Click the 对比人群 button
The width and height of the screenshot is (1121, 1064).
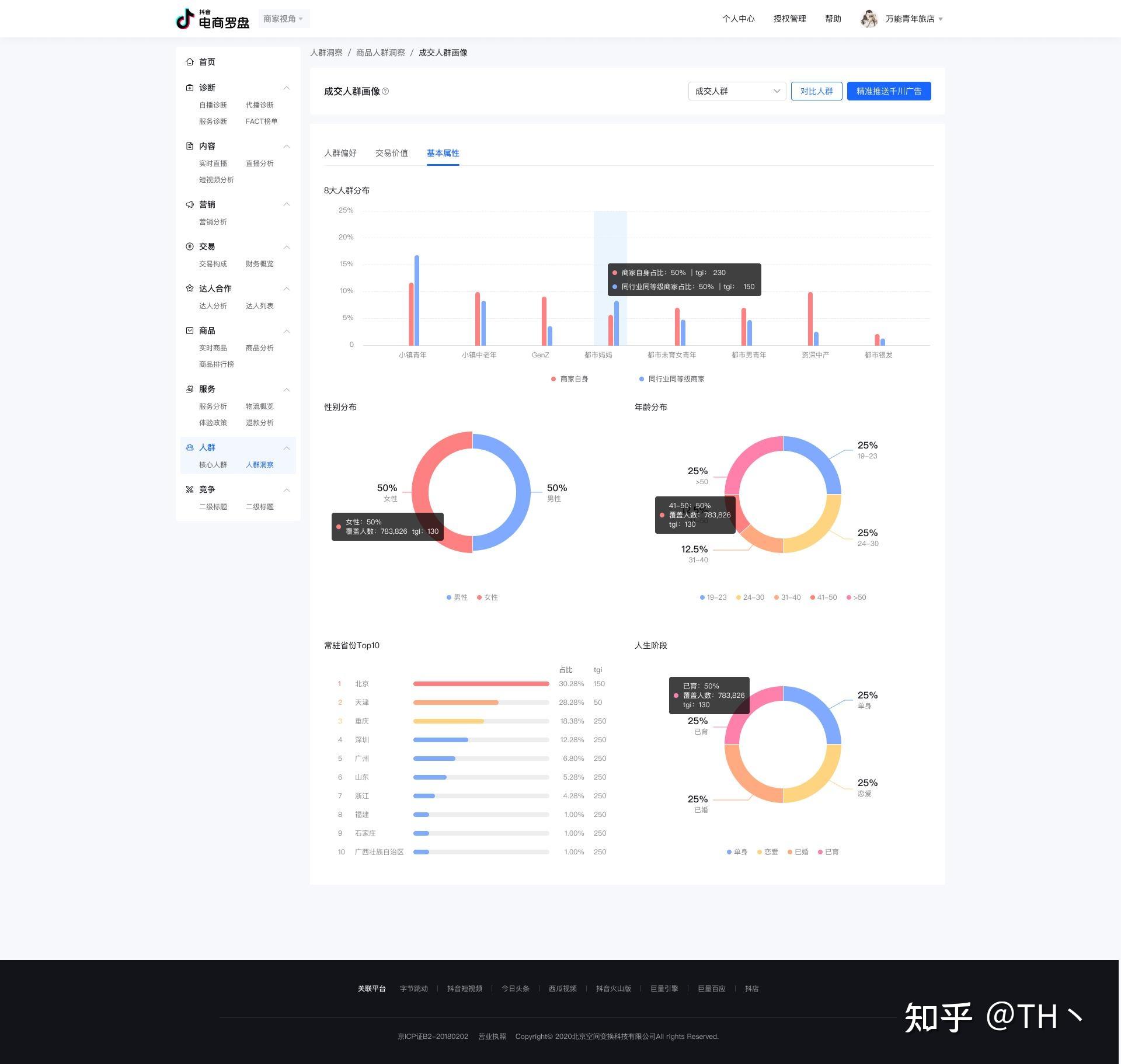[x=816, y=91]
